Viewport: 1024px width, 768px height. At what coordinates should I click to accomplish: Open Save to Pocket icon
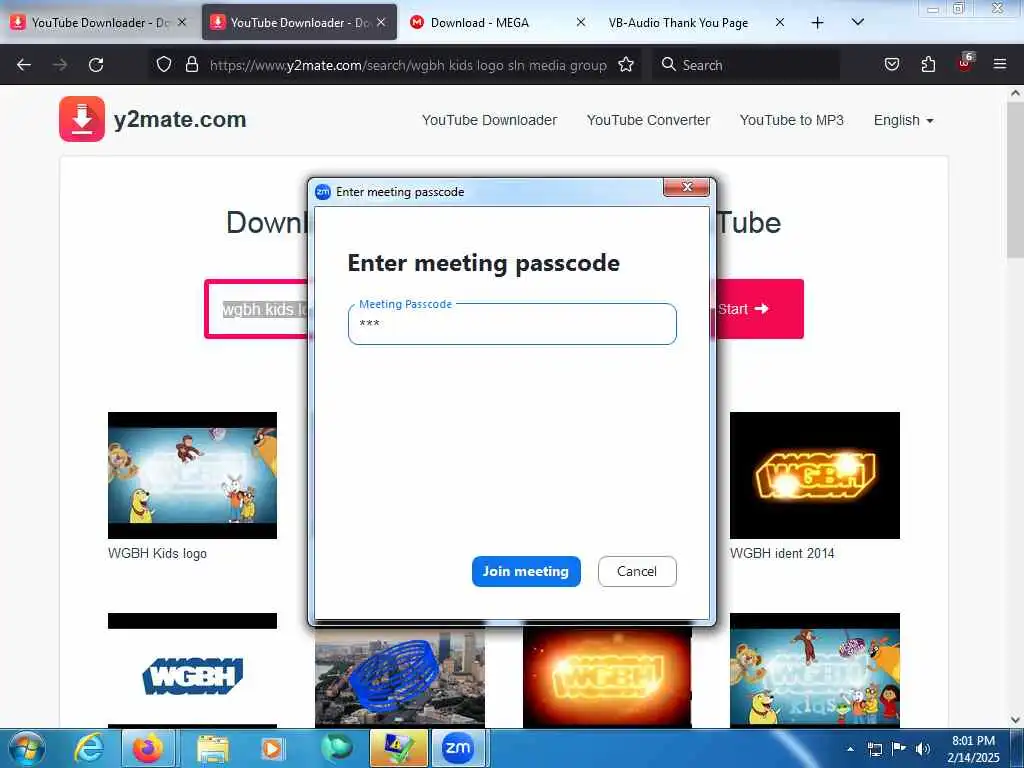point(891,65)
